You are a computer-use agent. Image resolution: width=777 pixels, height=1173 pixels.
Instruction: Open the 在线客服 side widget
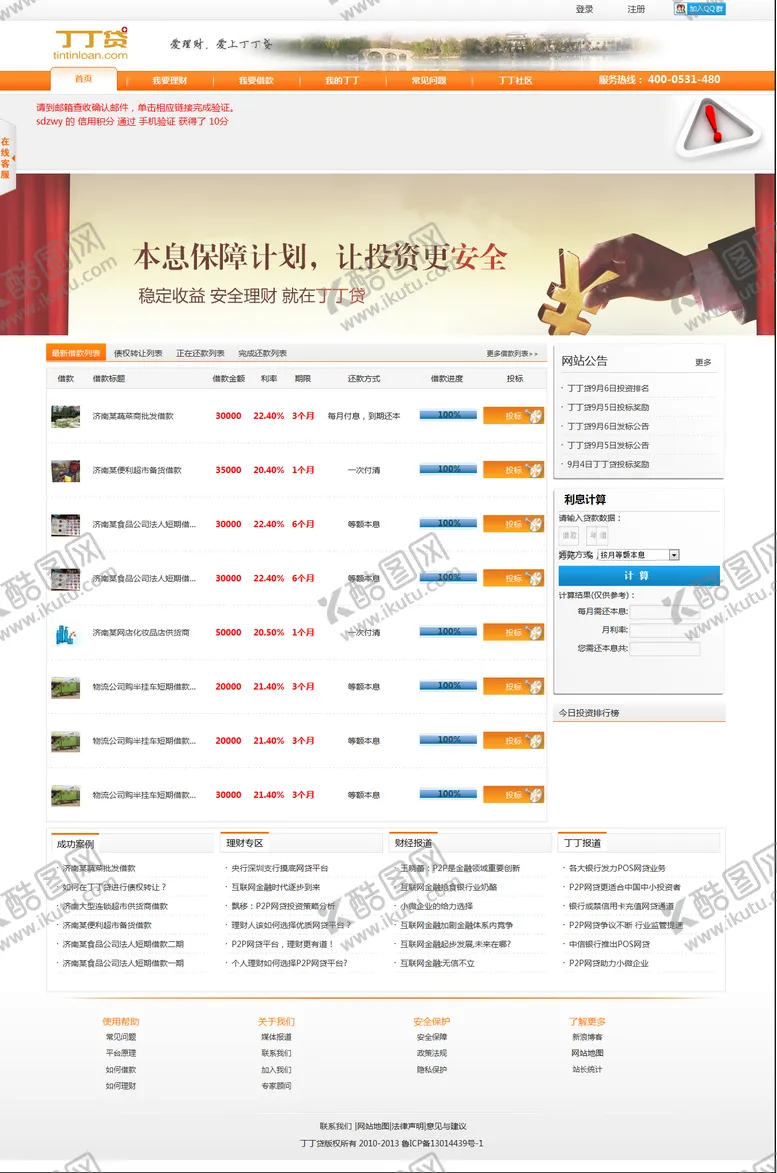(x=6, y=158)
